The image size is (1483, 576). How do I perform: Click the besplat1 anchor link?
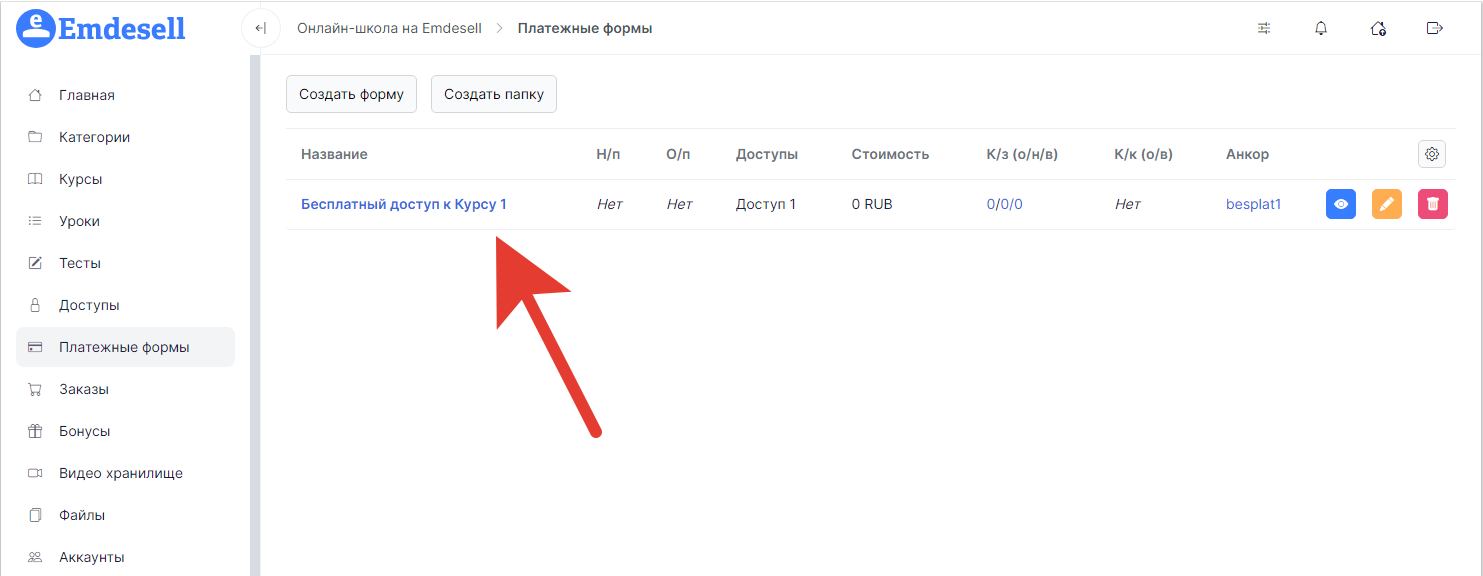pyautogui.click(x=1253, y=204)
